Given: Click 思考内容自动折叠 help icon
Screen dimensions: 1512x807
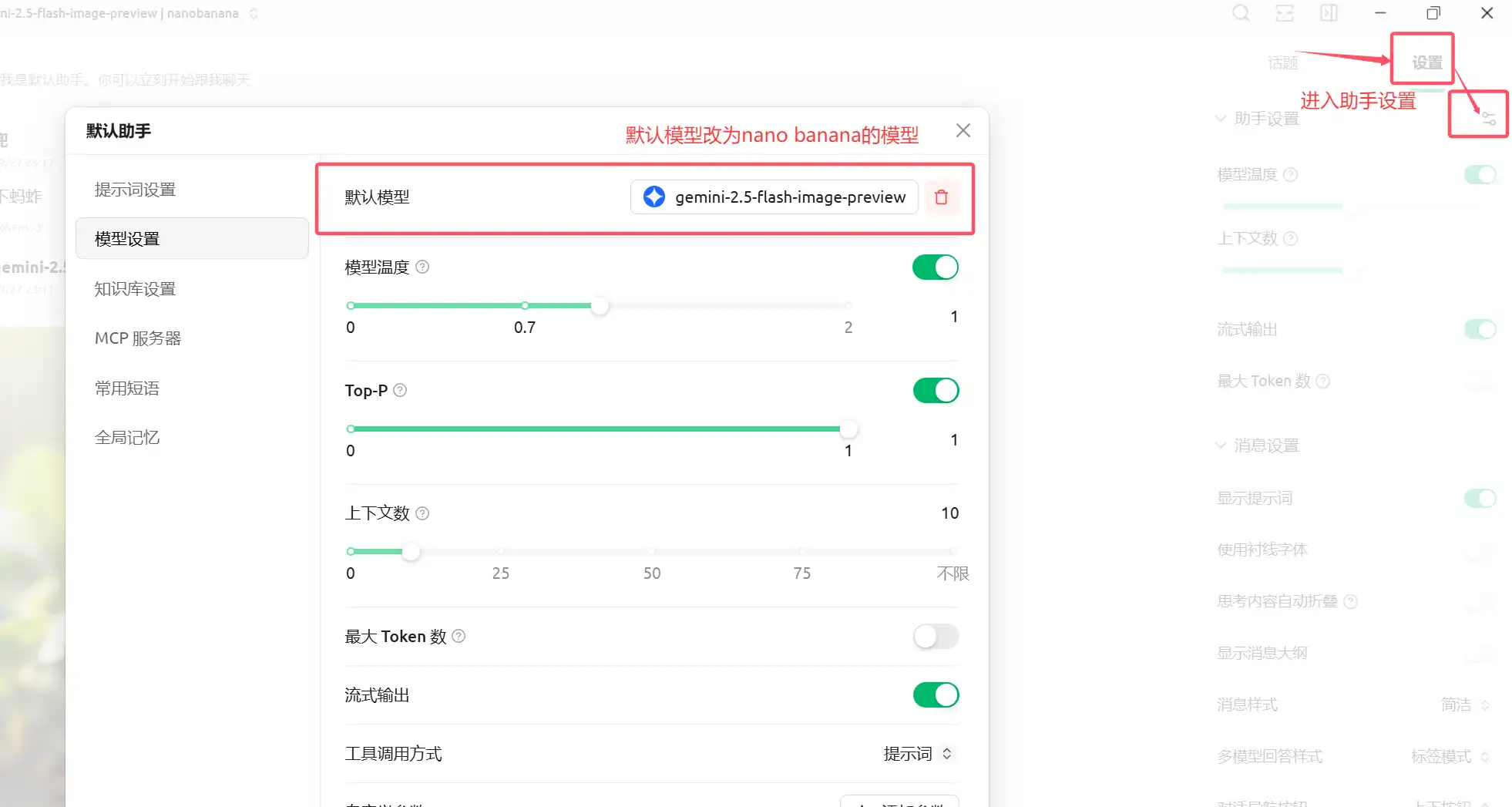Looking at the screenshot, I should (1350, 601).
